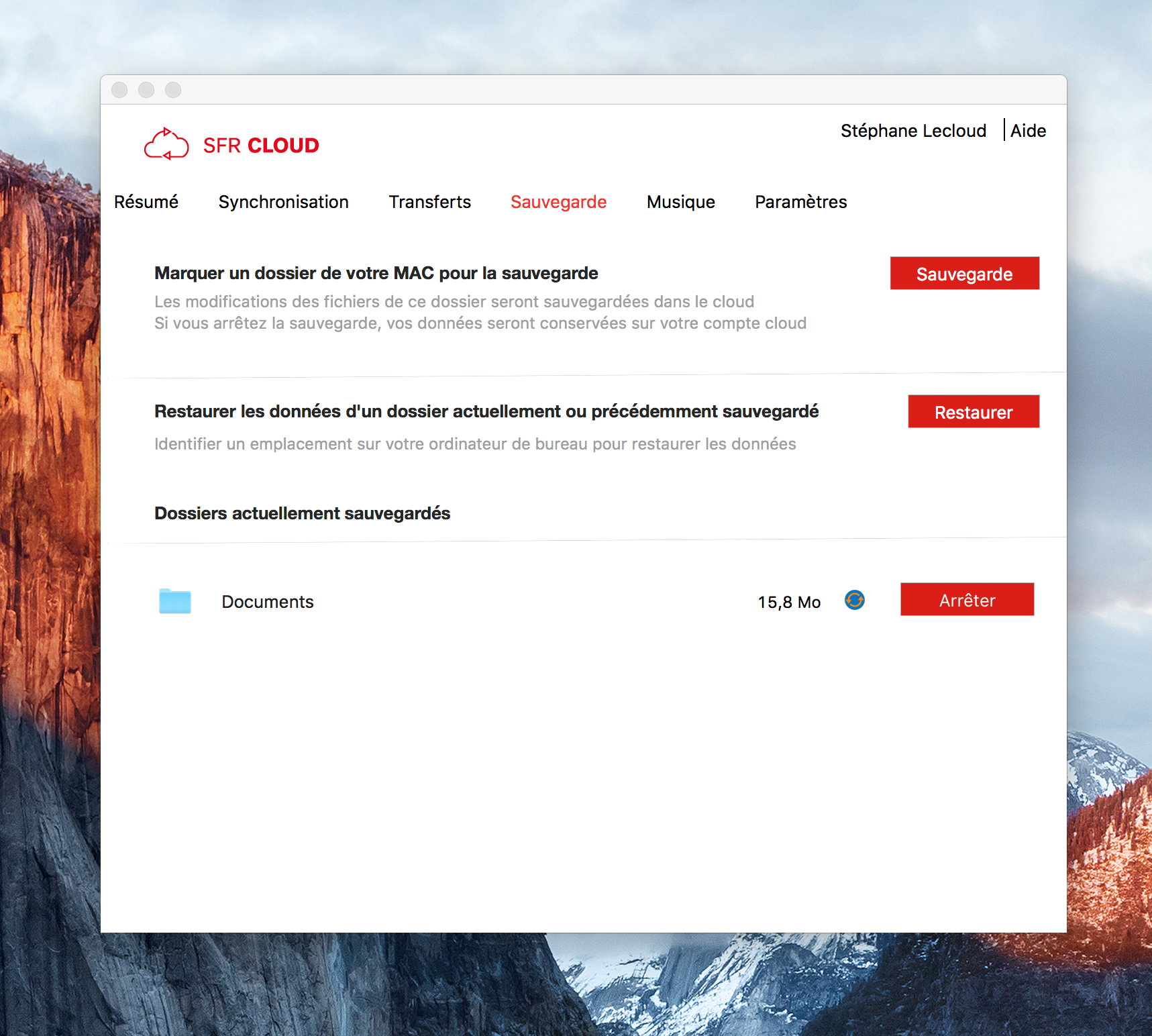Select the Sauvegarde tab in the navigation

tap(558, 202)
